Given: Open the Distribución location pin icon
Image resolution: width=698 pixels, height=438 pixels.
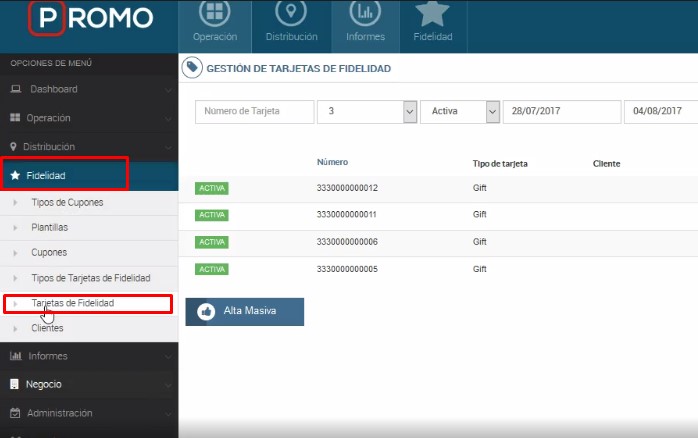Looking at the screenshot, I should coord(290,14).
